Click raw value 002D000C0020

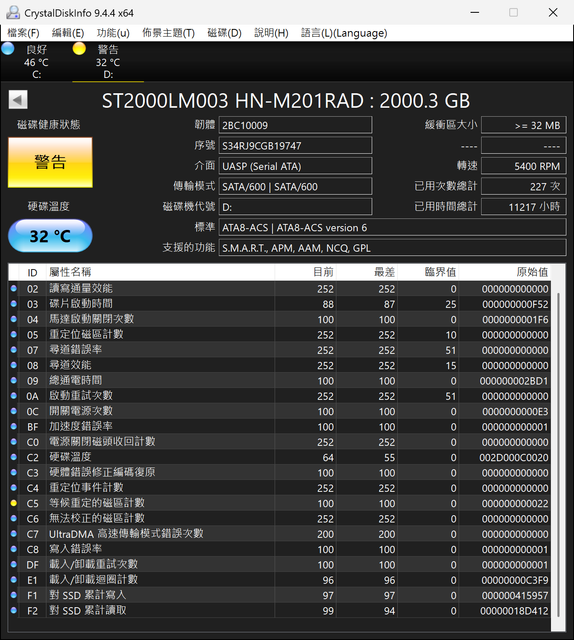pos(514,458)
